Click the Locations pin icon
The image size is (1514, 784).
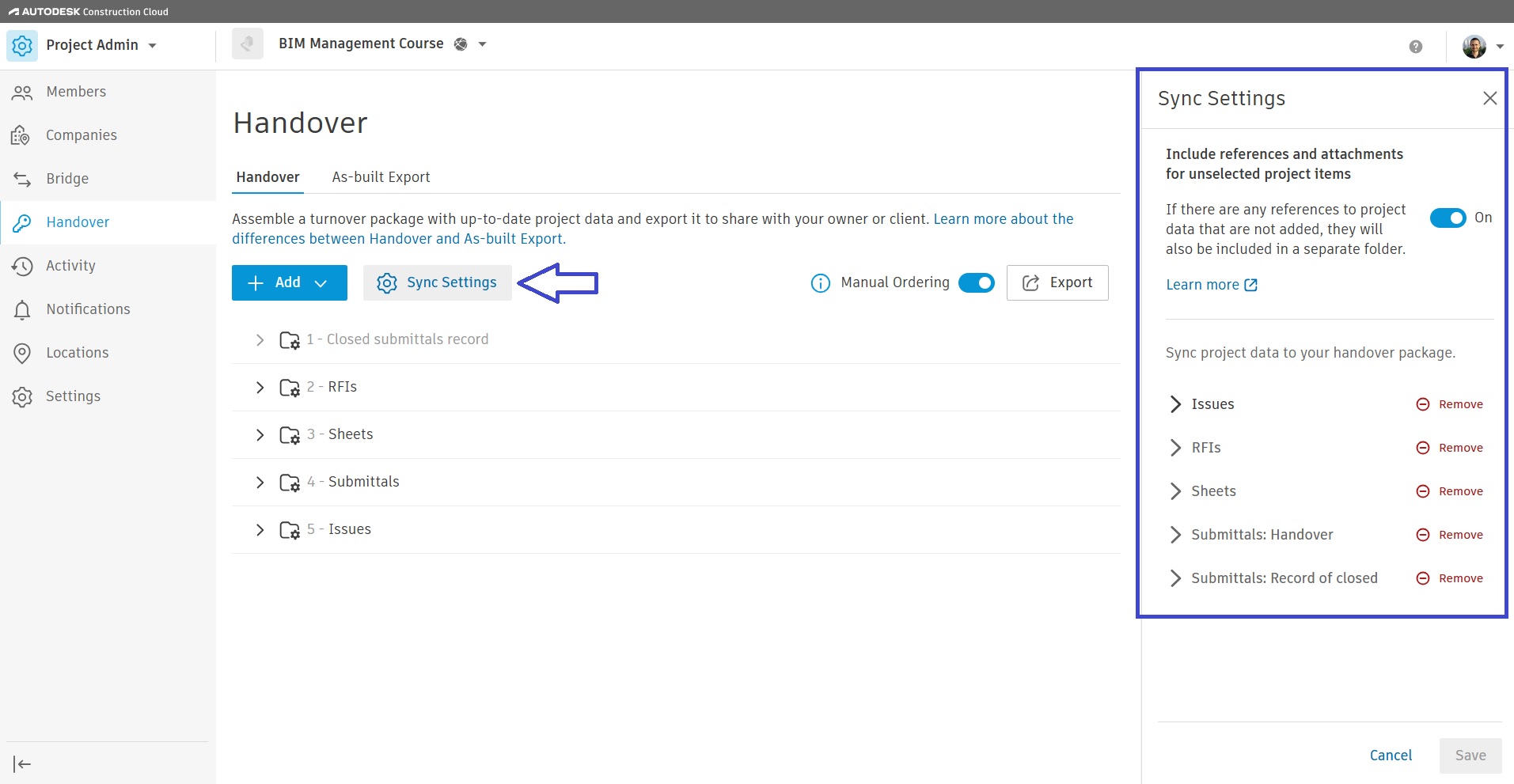[22, 353]
